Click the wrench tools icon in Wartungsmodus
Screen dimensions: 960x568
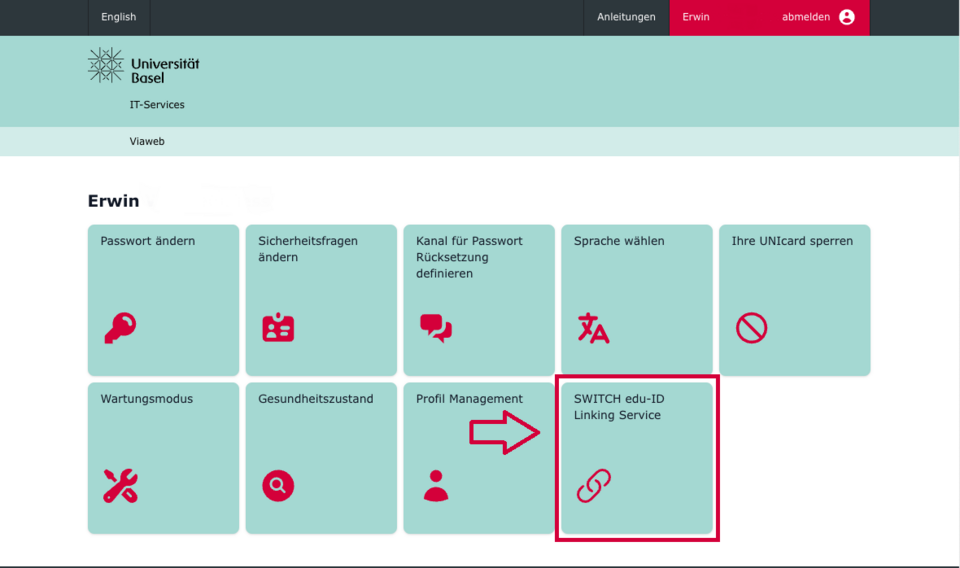coord(120,485)
